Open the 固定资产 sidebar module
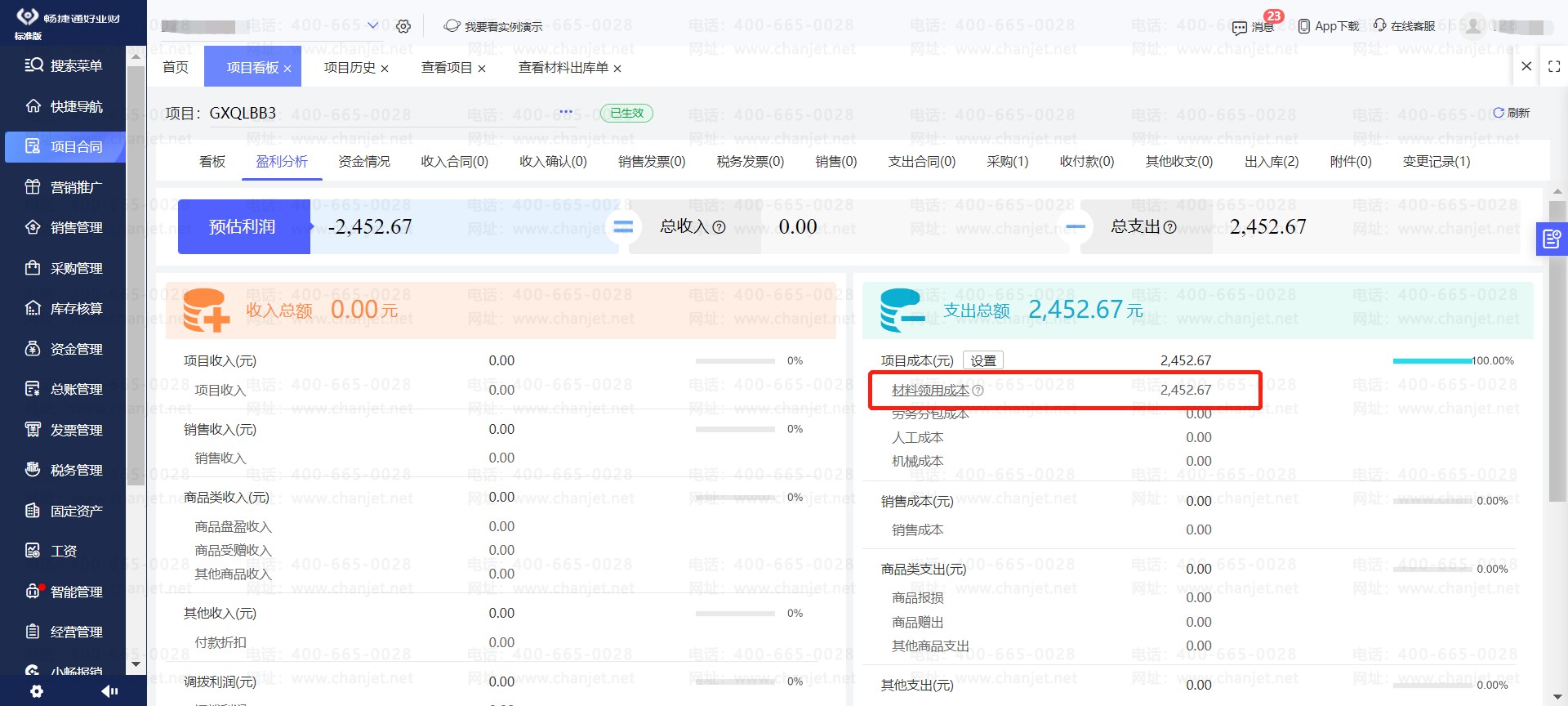1568x706 pixels. [x=63, y=511]
